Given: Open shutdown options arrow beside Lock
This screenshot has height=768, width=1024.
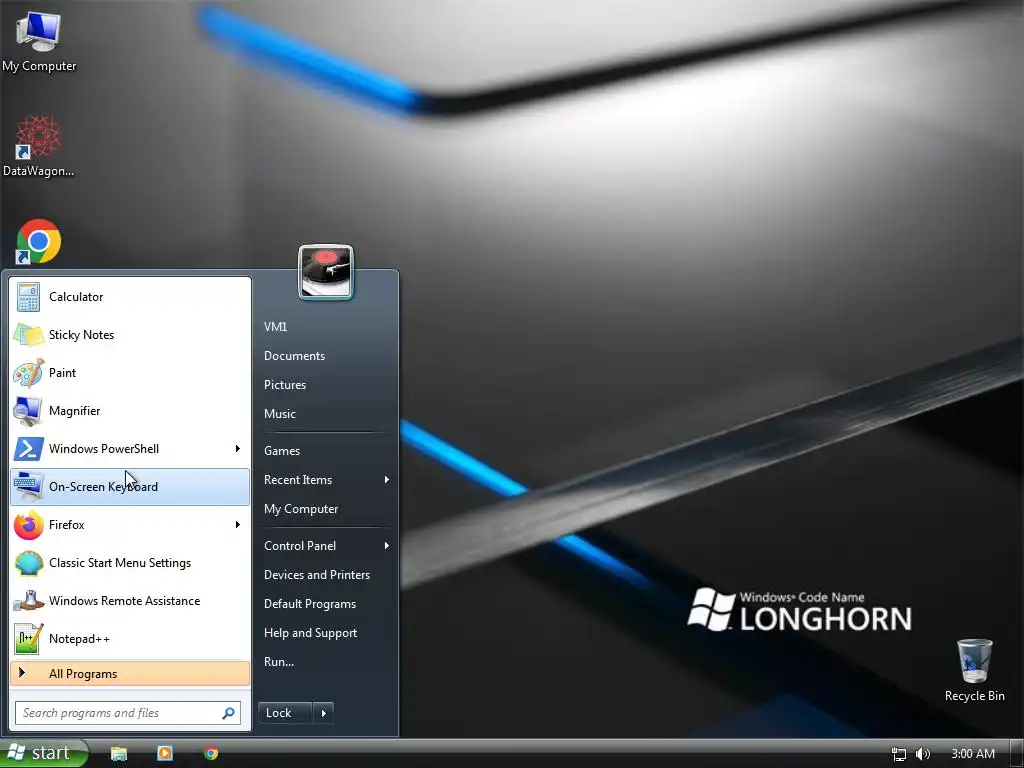Looking at the screenshot, I should point(323,713).
